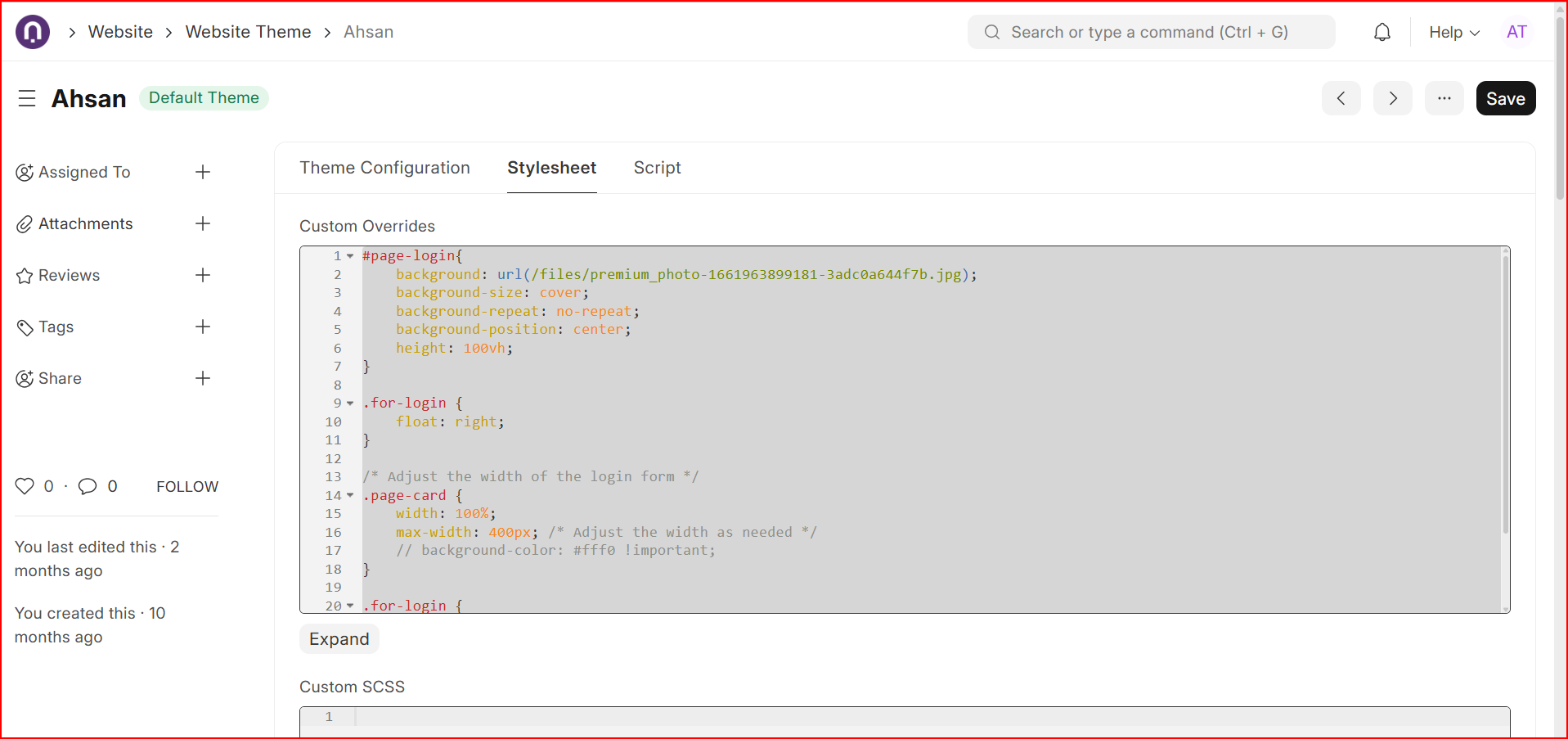Viewport: 1568px width, 739px height.
Task: Go to previous record with left arrow
Action: click(1341, 98)
